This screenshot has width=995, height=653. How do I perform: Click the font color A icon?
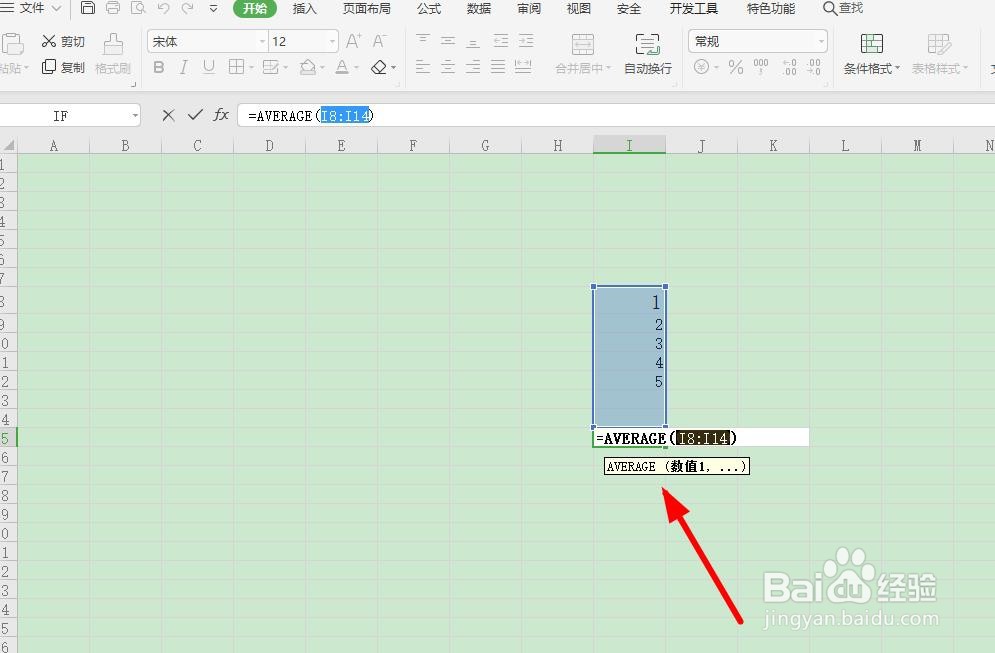[x=342, y=67]
